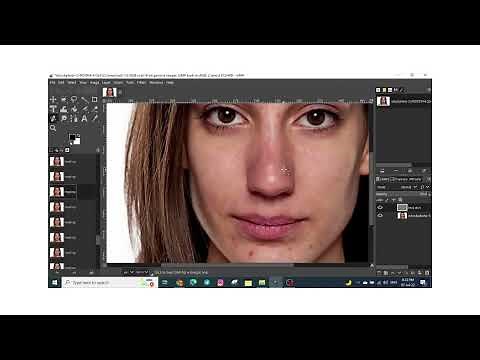Select the Unified Transform tool
This screenshot has width=480, height=360.
[53, 109]
